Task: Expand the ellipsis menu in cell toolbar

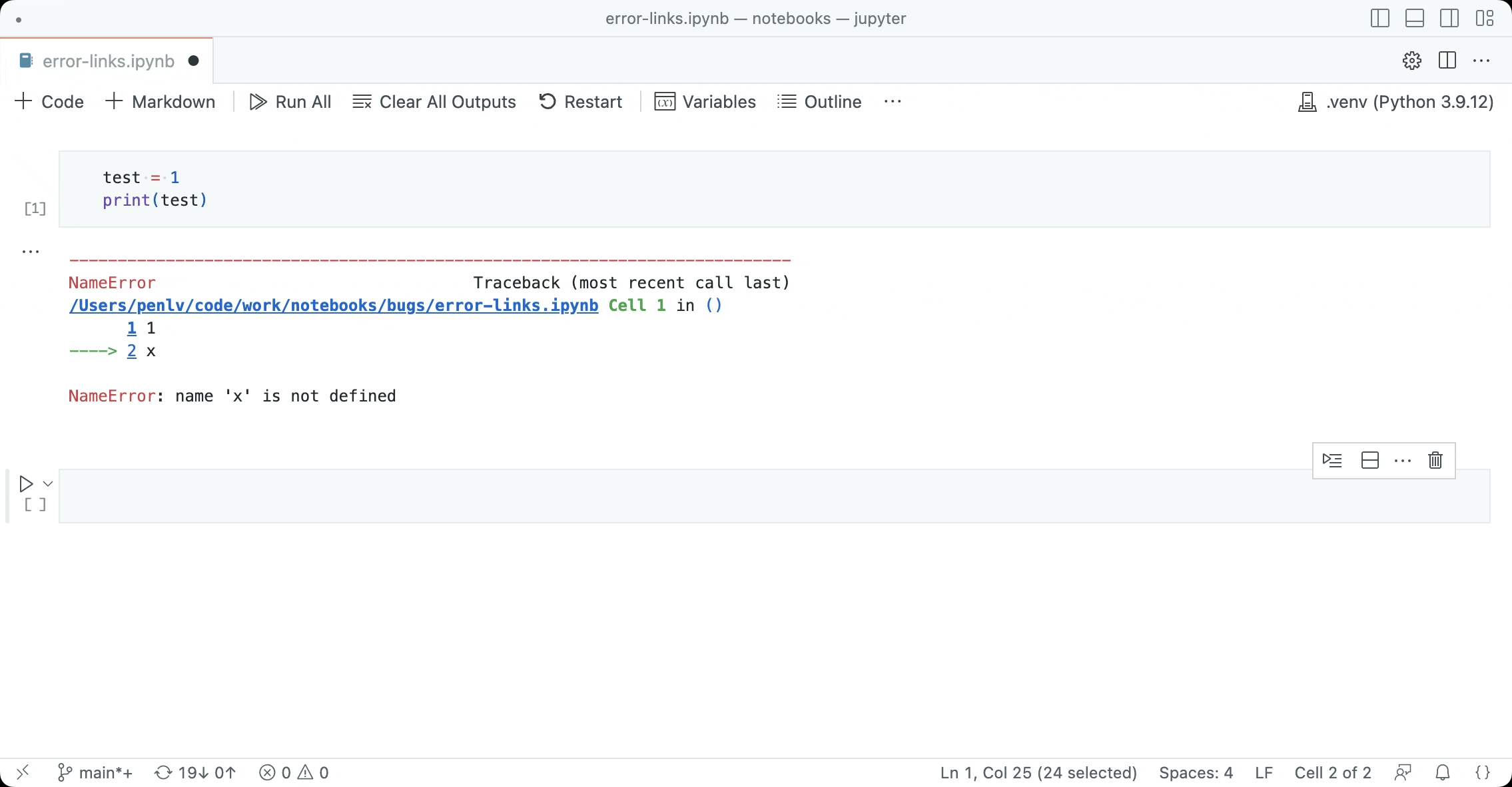Action: pyautogui.click(x=1401, y=459)
